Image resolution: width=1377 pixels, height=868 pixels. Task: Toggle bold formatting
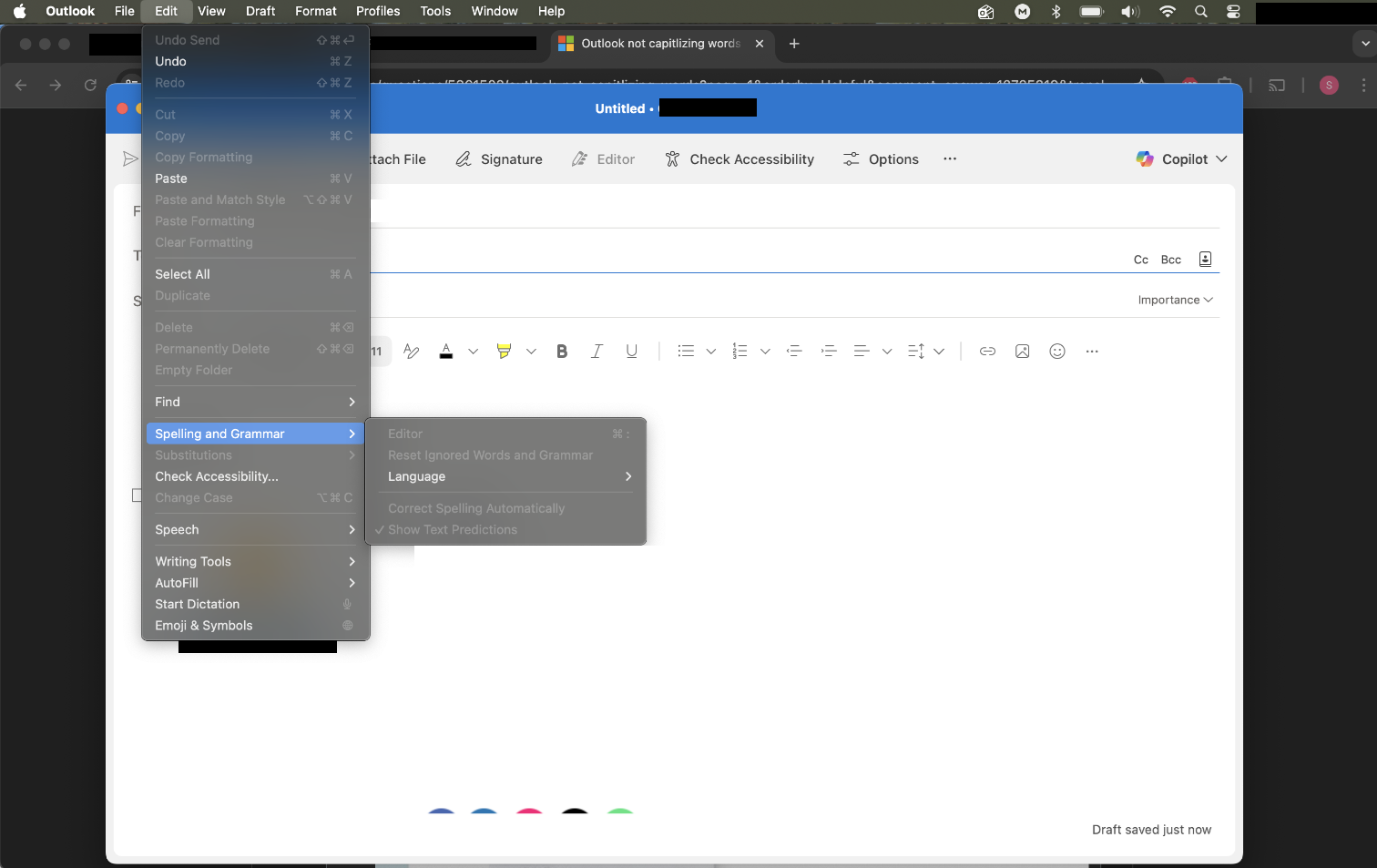(562, 352)
